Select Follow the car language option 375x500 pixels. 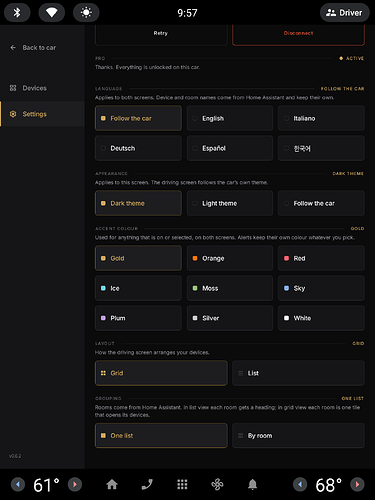(x=138, y=118)
